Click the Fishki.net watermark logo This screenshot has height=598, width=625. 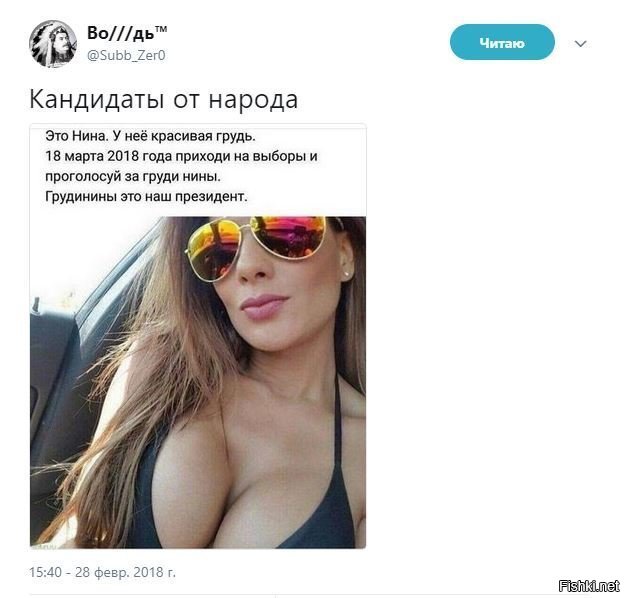pyautogui.click(x=589, y=586)
